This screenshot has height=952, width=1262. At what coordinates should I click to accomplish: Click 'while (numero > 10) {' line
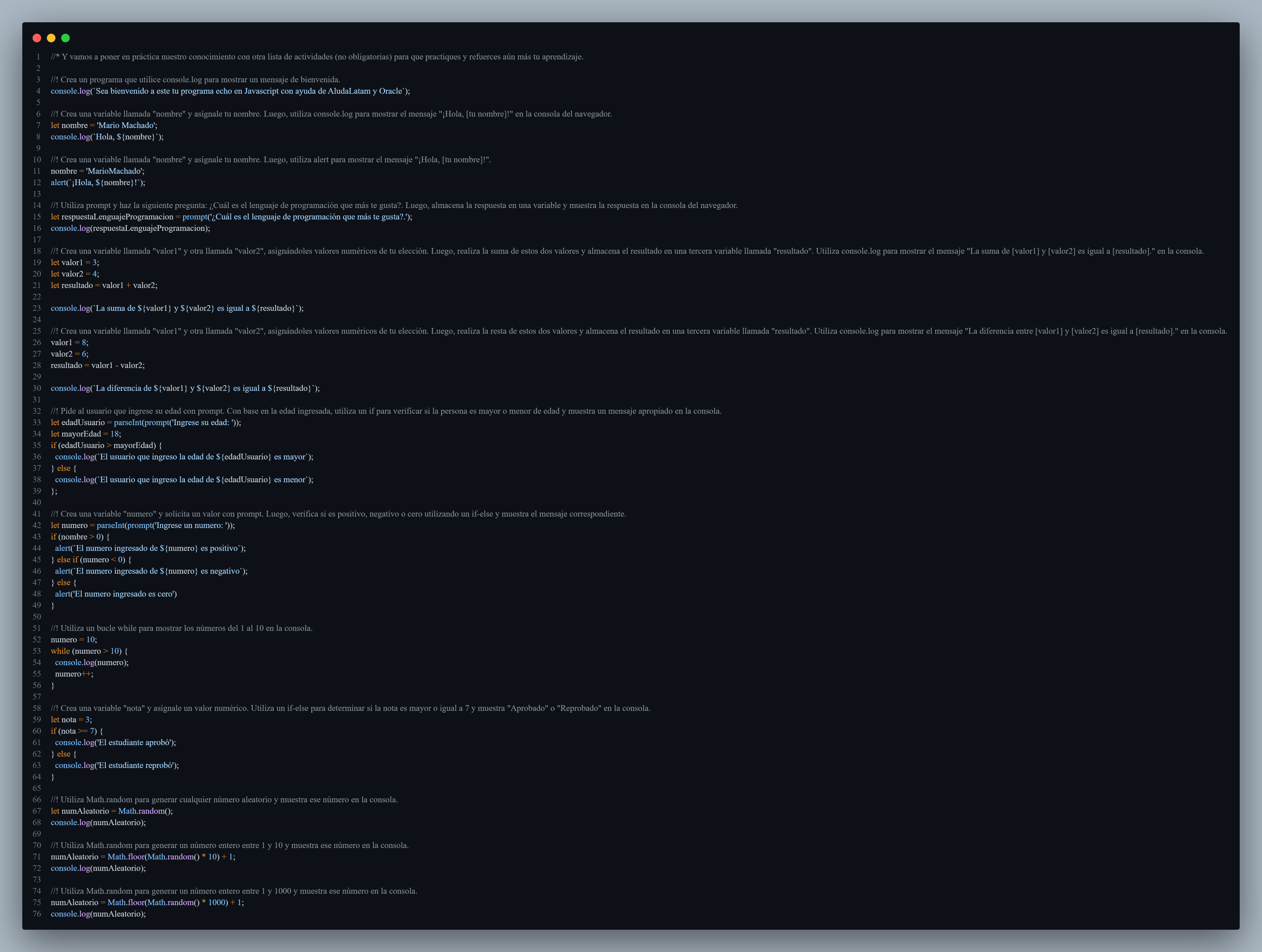tap(89, 651)
